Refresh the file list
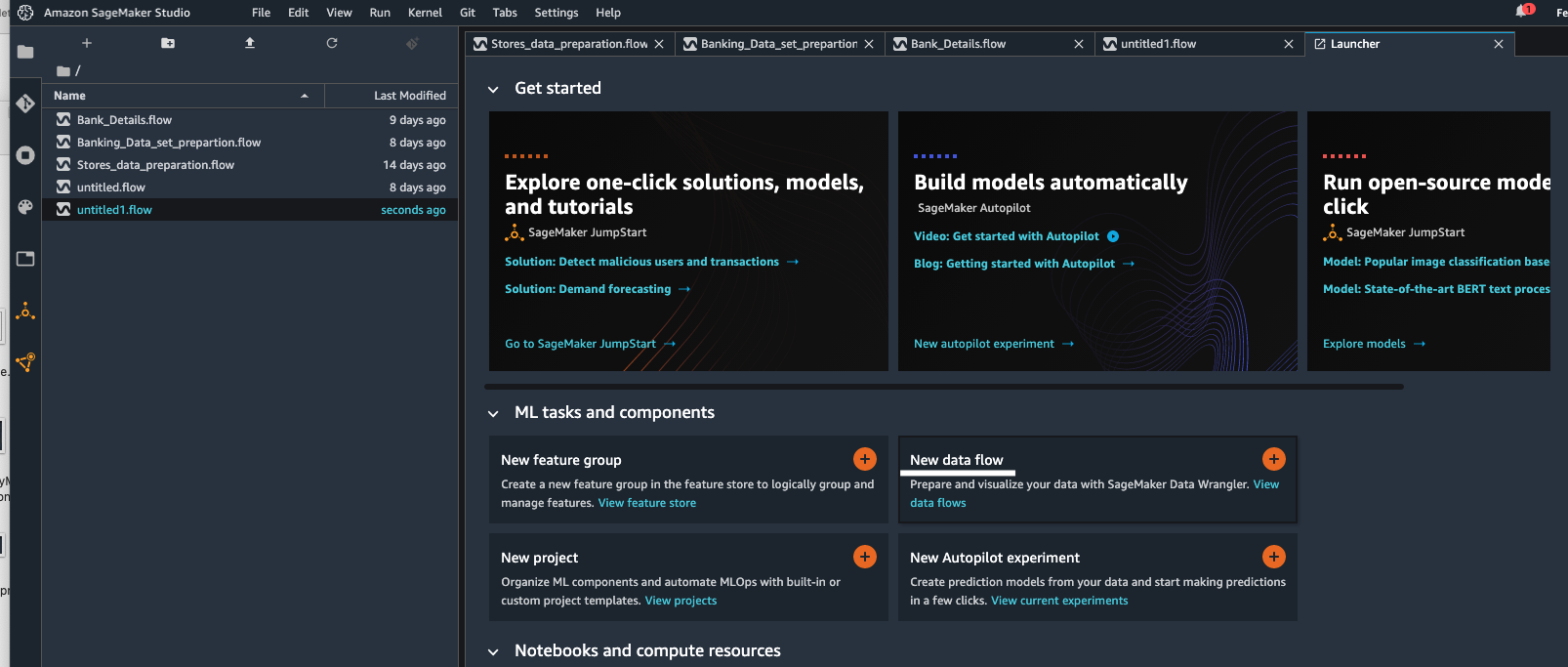The image size is (1568, 667). (x=332, y=43)
